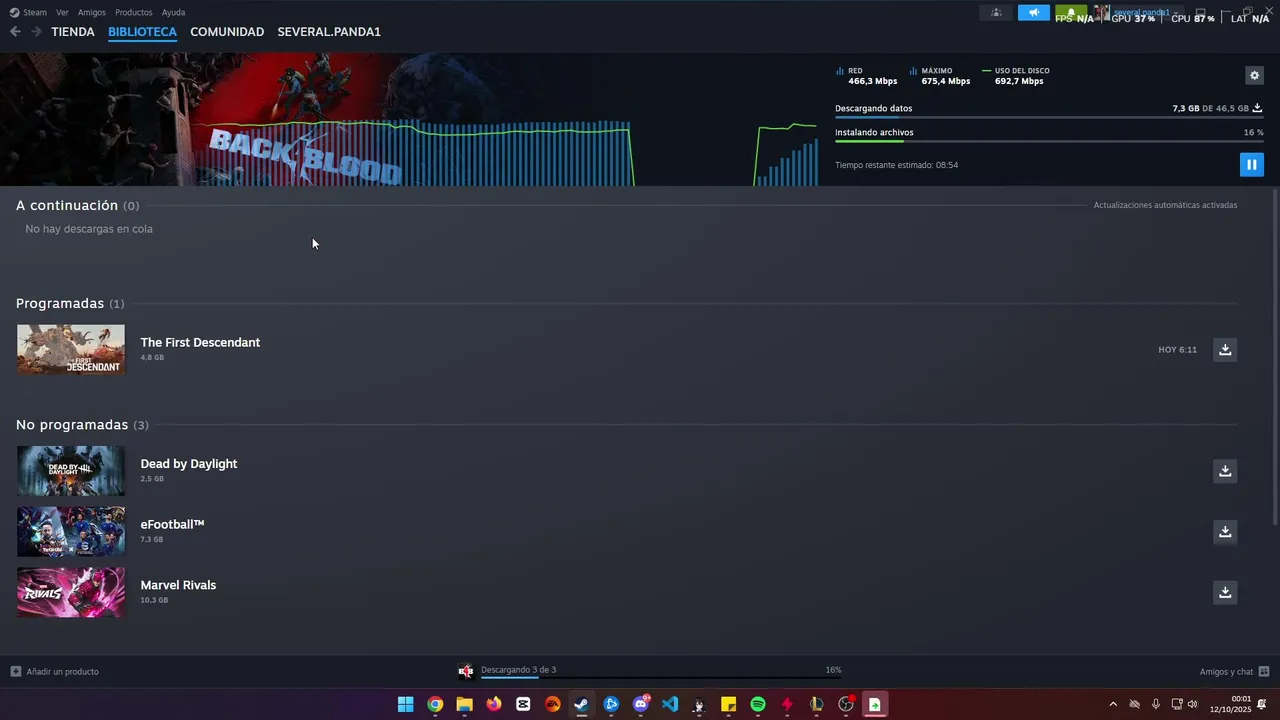The image size is (1280, 720).
Task: Go back with the navigation arrow
Action: pos(15,32)
